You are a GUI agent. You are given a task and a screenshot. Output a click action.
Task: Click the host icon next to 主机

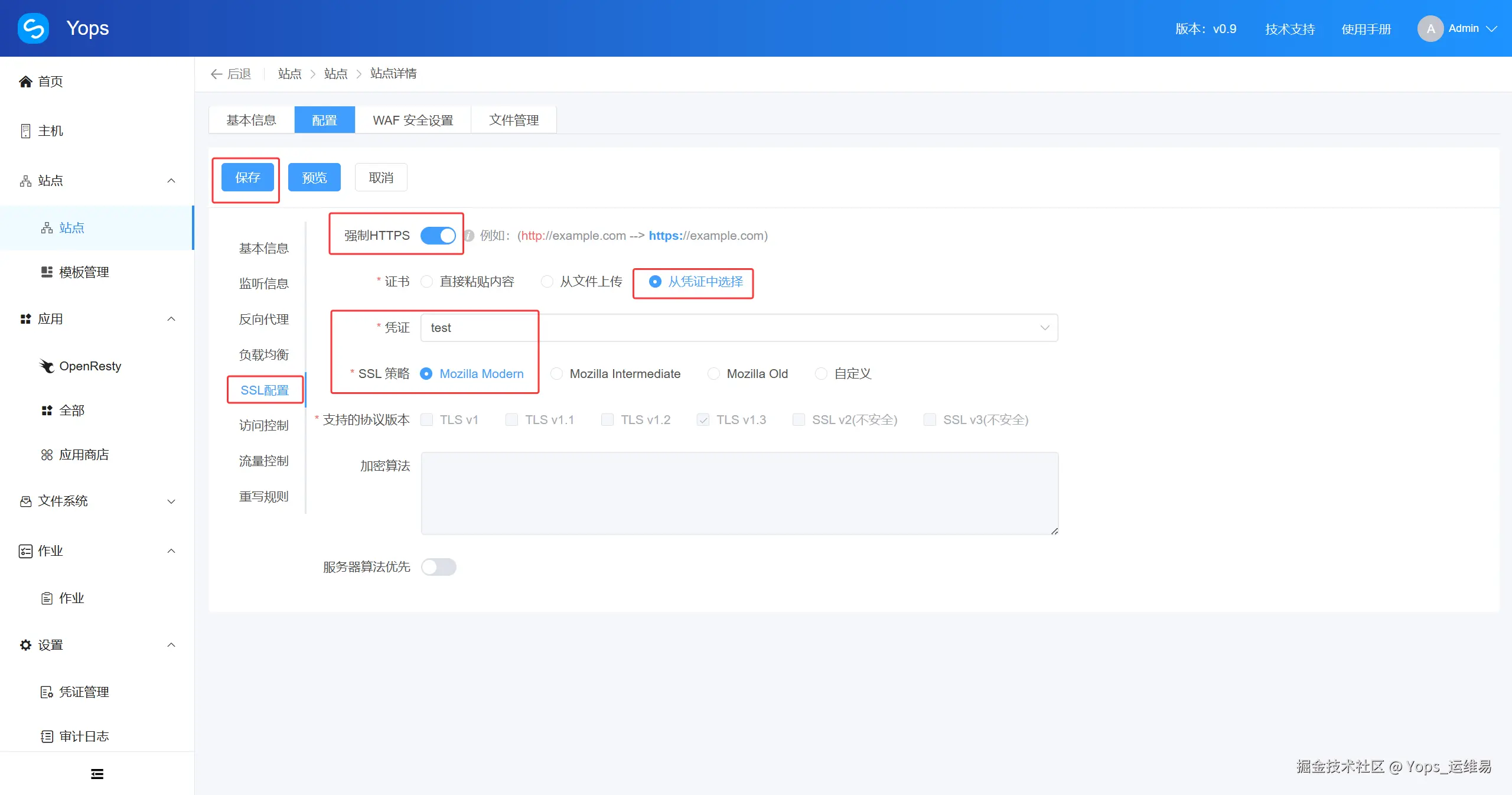(25, 131)
